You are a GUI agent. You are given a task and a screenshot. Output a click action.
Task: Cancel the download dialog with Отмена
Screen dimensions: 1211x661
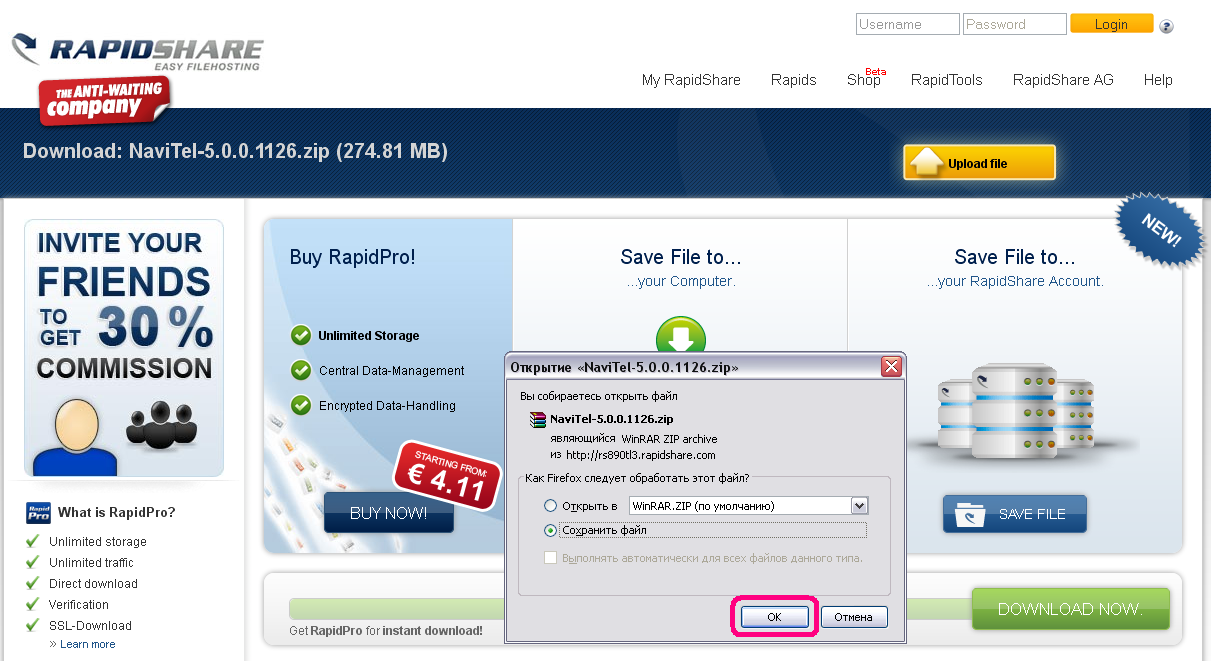click(853, 617)
